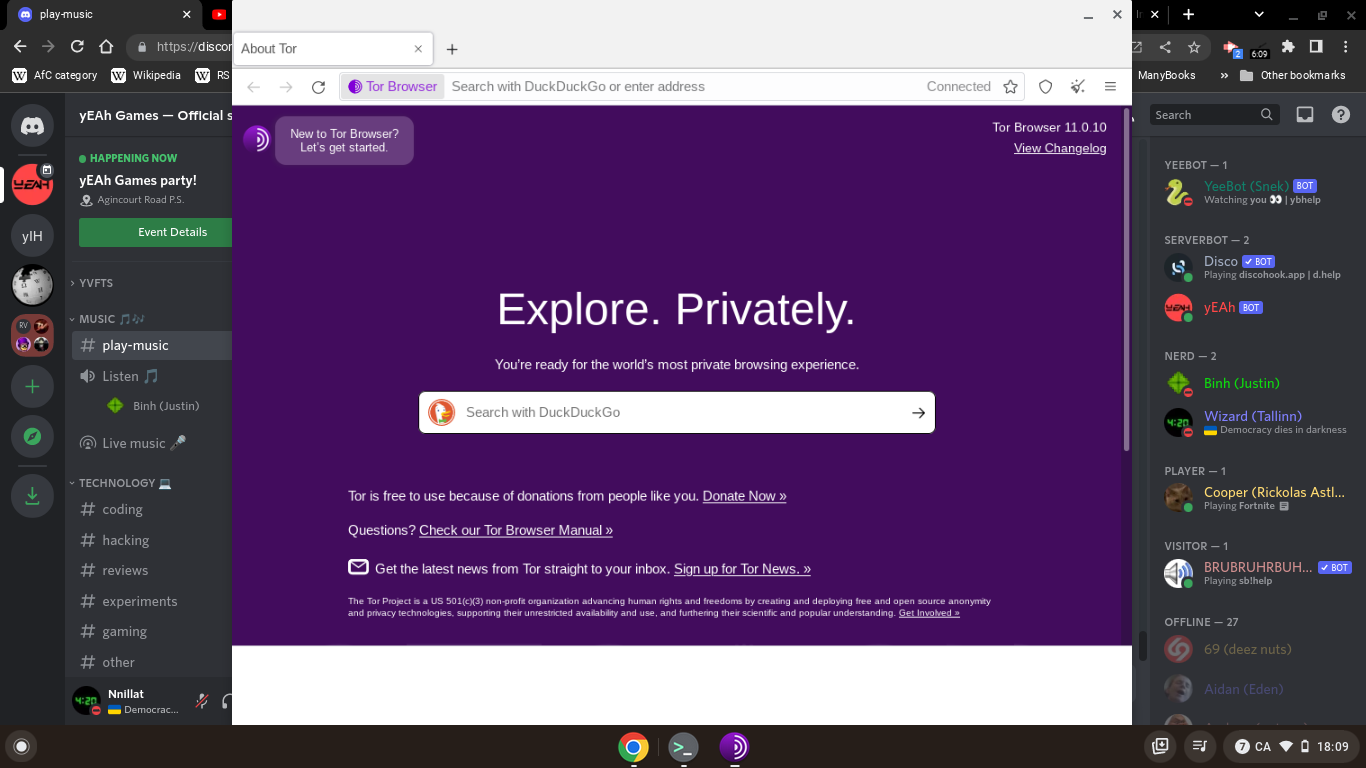This screenshot has height=768, width=1366.
Task: Bookmark this page with the star icon
Action: coord(1010,87)
